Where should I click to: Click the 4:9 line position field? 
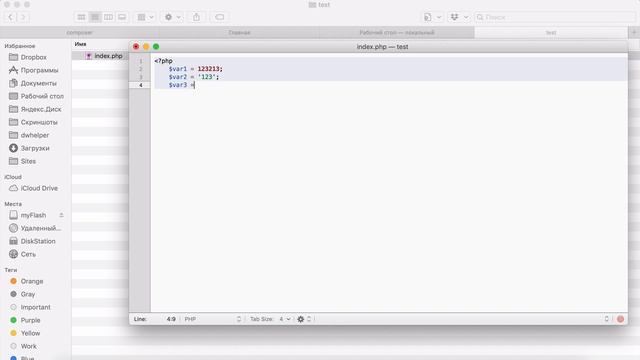[x=171, y=319]
